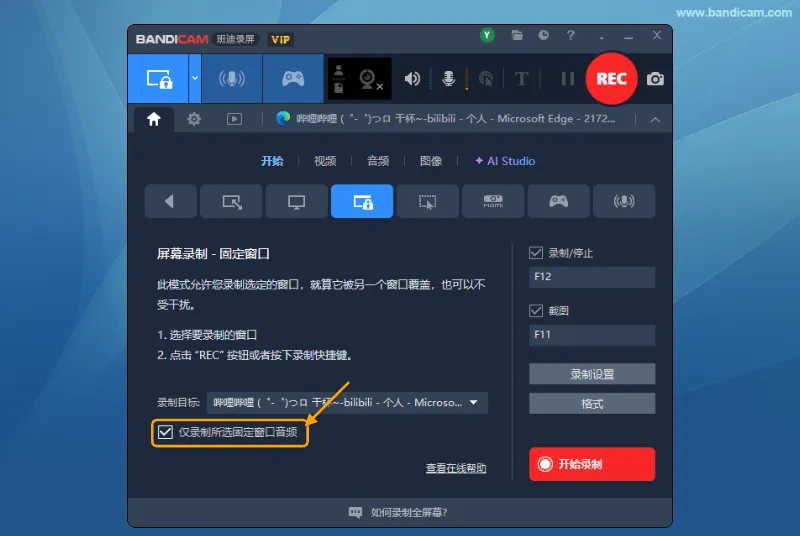Select the 音频 tab
The width and height of the screenshot is (800, 536).
(378, 161)
